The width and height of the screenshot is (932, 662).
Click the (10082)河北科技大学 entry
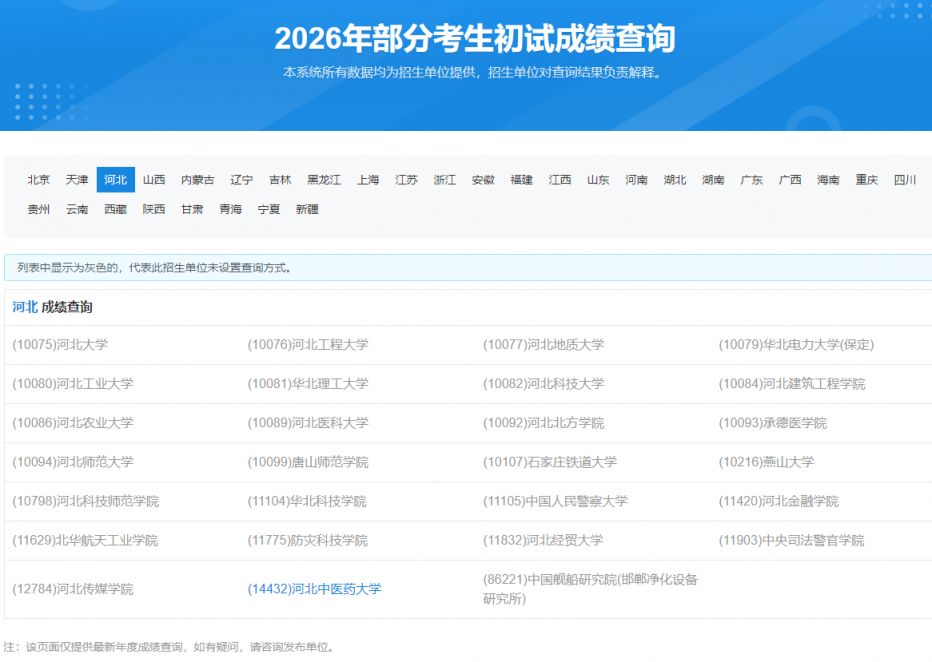(x=543, y=384)
